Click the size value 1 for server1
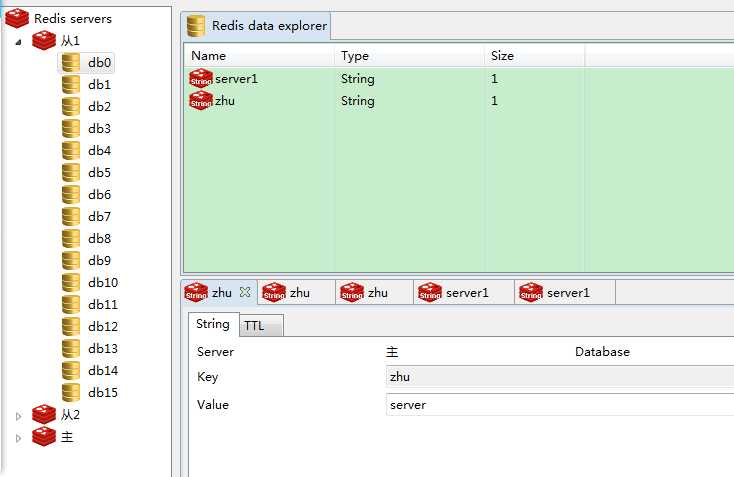 point(494,79)
